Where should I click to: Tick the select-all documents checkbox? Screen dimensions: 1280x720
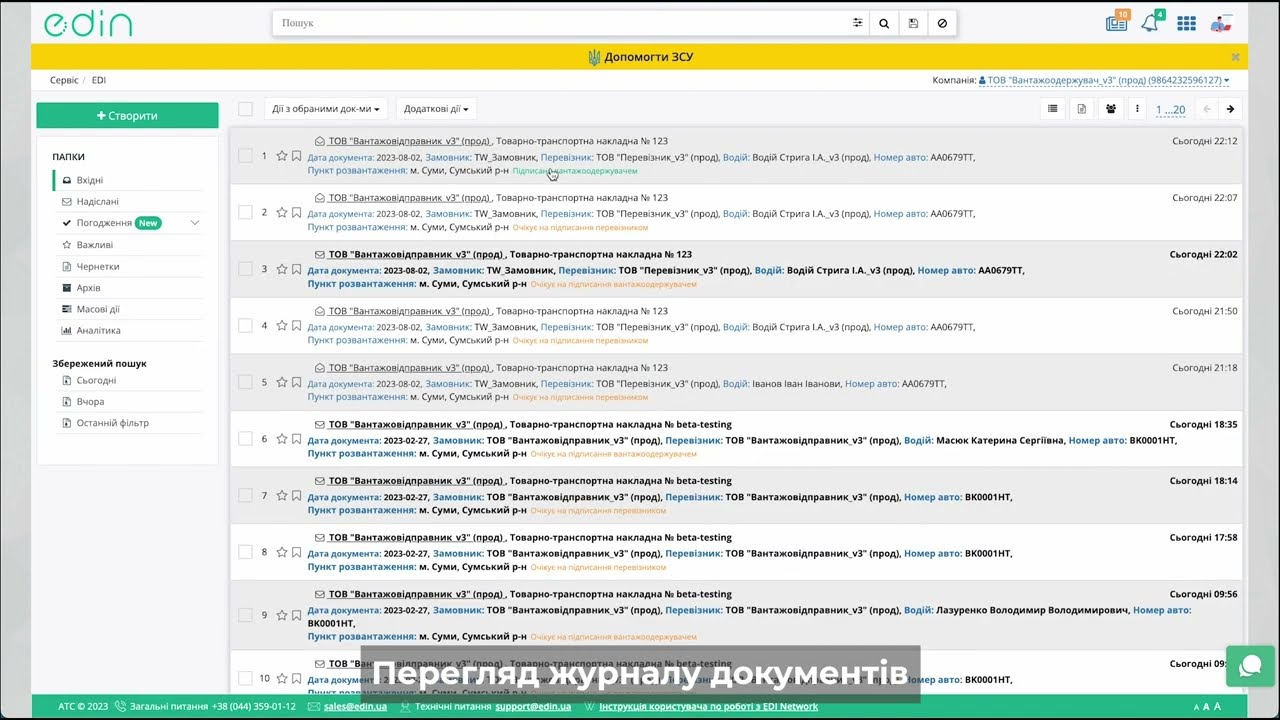pyautogui.click(x=245, y=109)
